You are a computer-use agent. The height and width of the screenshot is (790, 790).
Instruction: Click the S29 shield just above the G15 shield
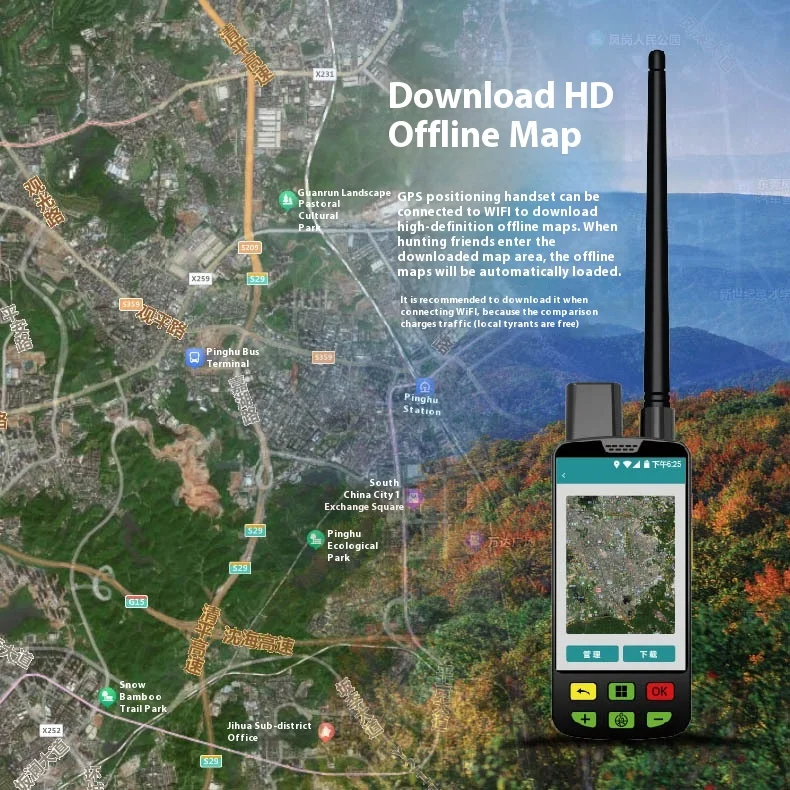(x=239, y=568)
